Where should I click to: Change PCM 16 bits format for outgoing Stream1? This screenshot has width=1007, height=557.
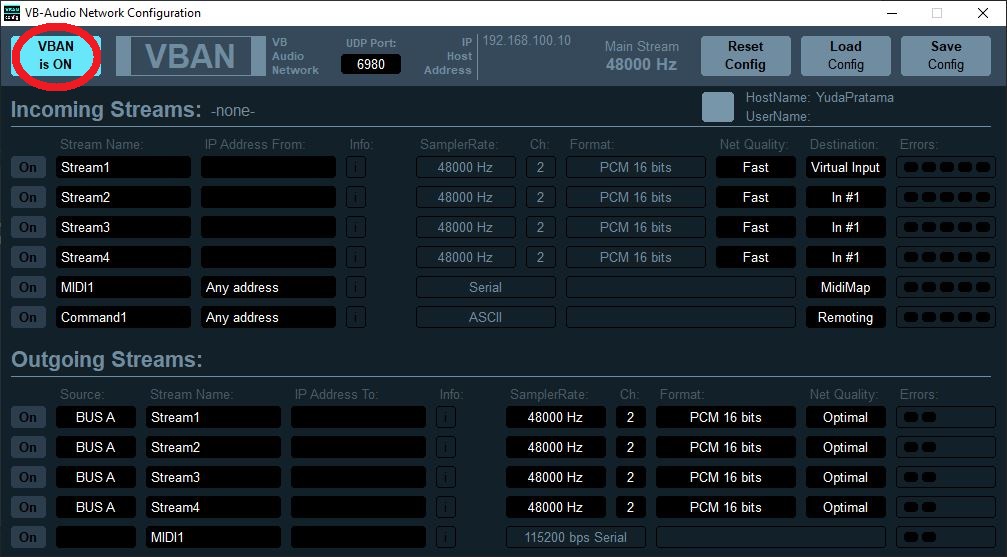726,417
